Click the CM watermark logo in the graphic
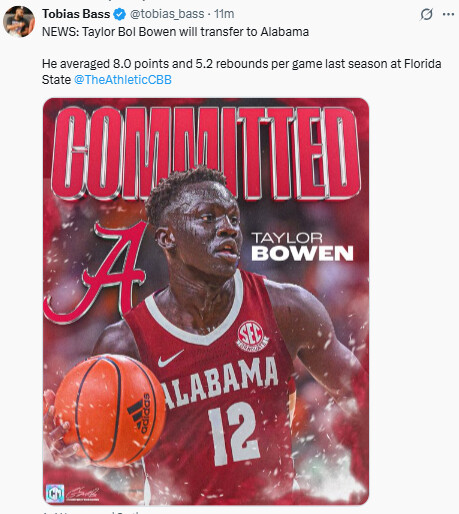 coord(55,493)
